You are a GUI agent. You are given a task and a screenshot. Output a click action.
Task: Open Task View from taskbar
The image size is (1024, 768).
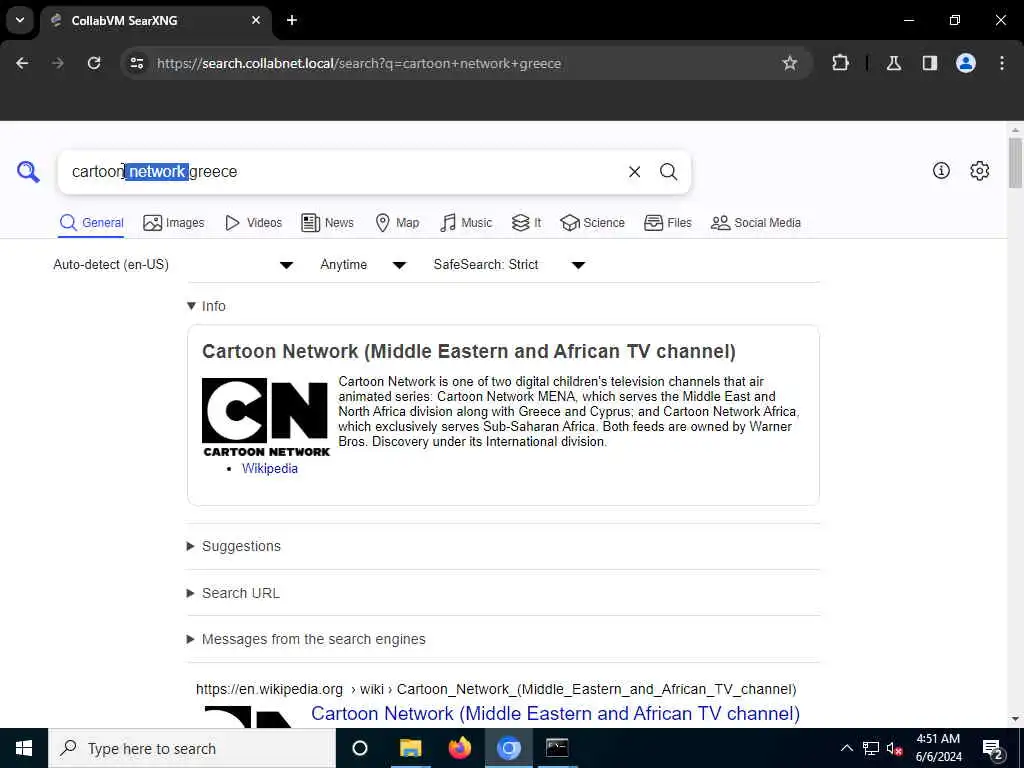pos(360,748)
